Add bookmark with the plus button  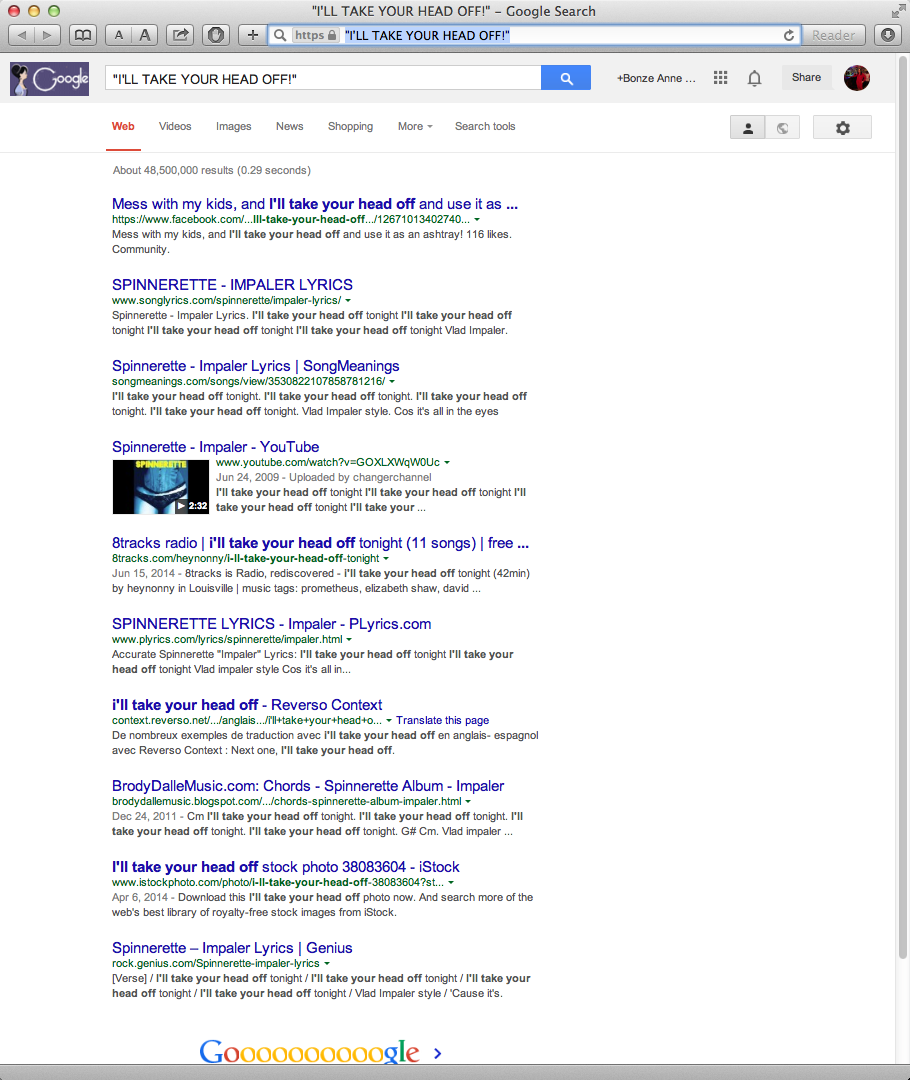253,35
